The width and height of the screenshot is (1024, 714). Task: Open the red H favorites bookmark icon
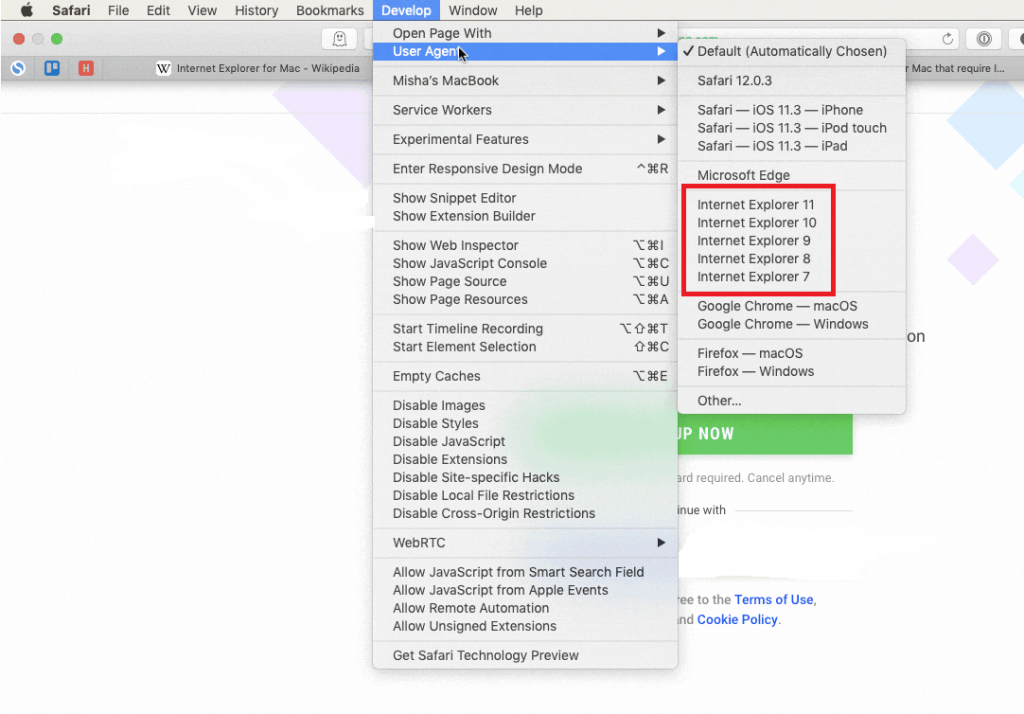[86, 68]
